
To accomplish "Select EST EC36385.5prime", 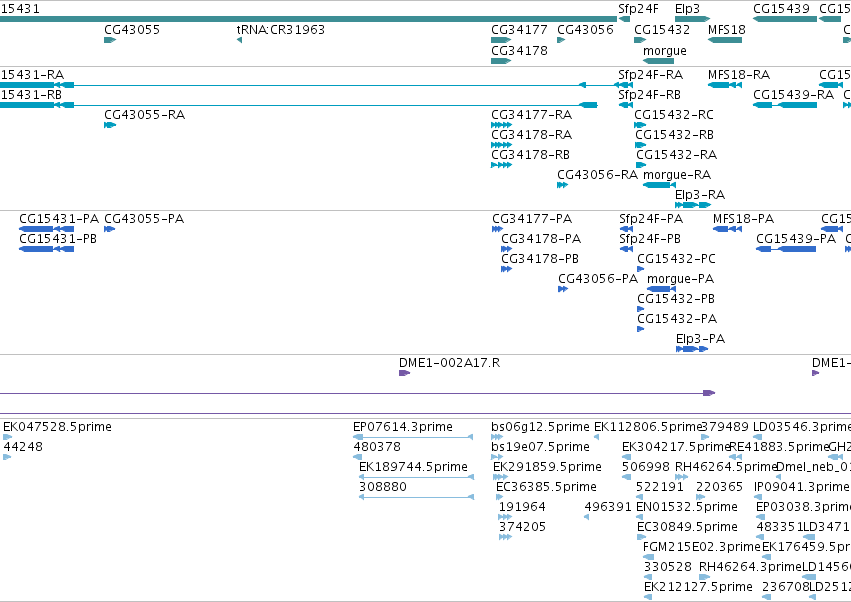I will pyautogui.click(x=546, y=487).
